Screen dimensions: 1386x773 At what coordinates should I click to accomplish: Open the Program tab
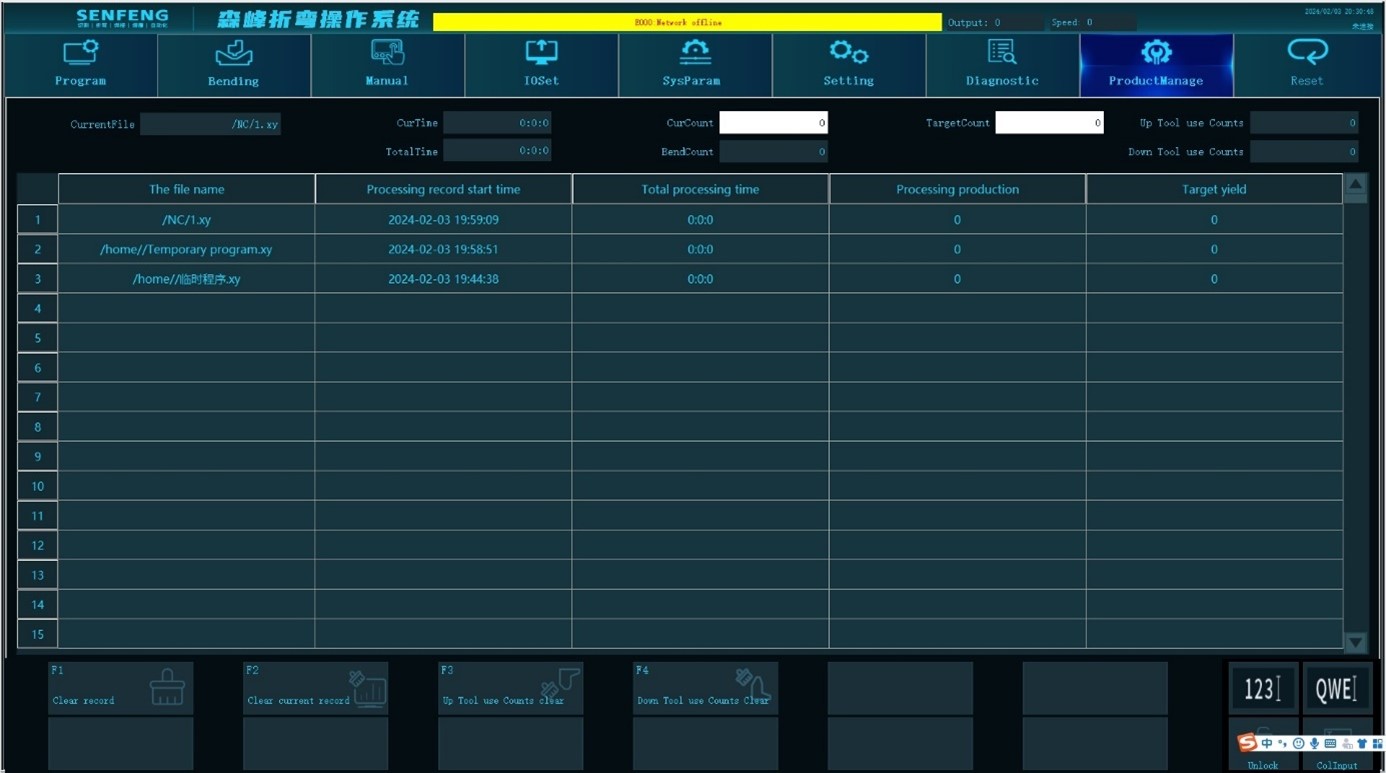(x=80, y=64)
